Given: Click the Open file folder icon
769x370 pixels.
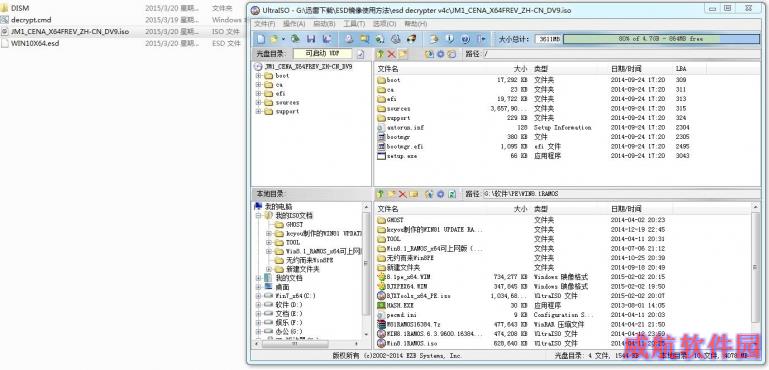Looking at the screenshot, I should click(274, 39).
